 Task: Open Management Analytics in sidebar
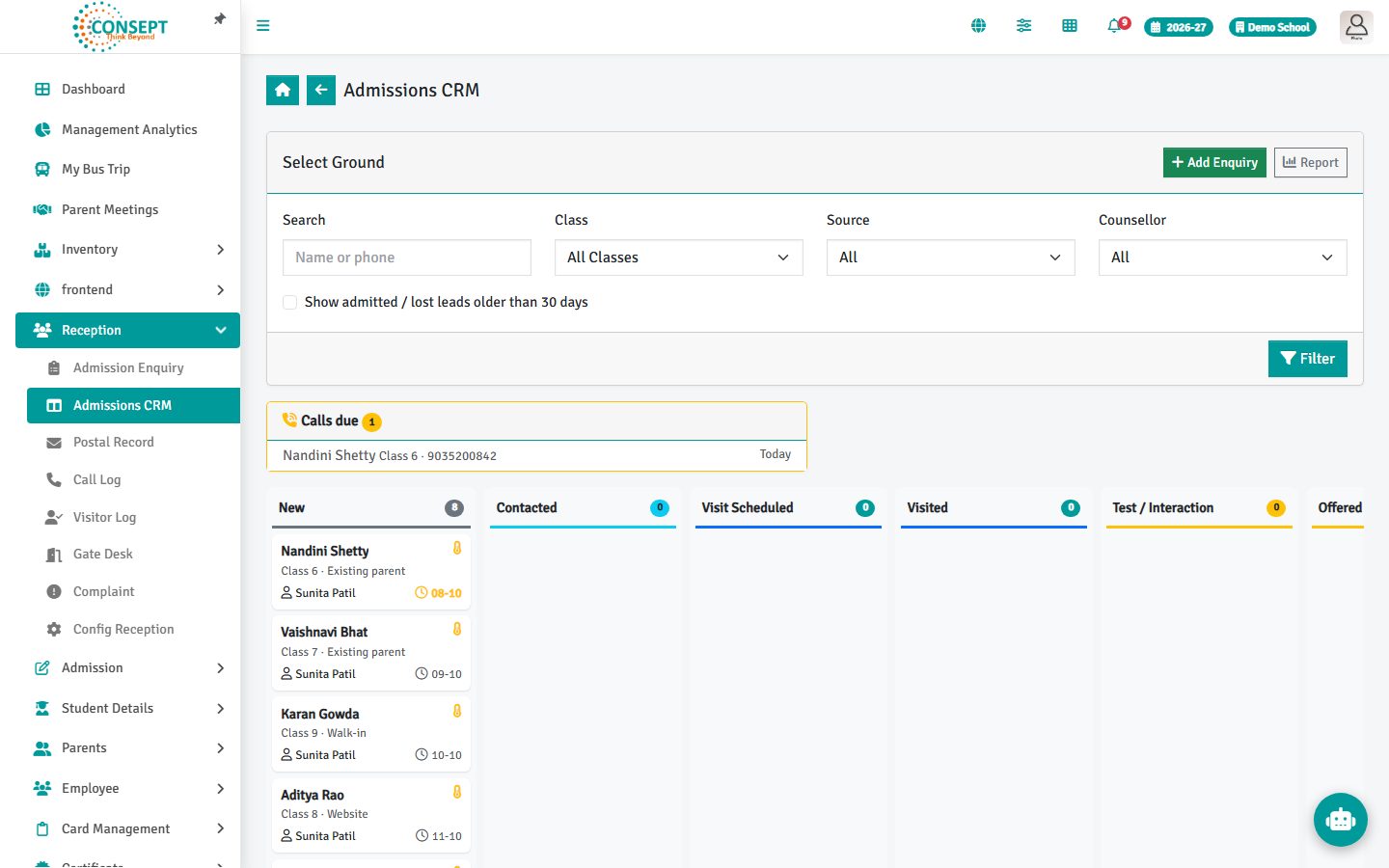[x=127, y=129]
